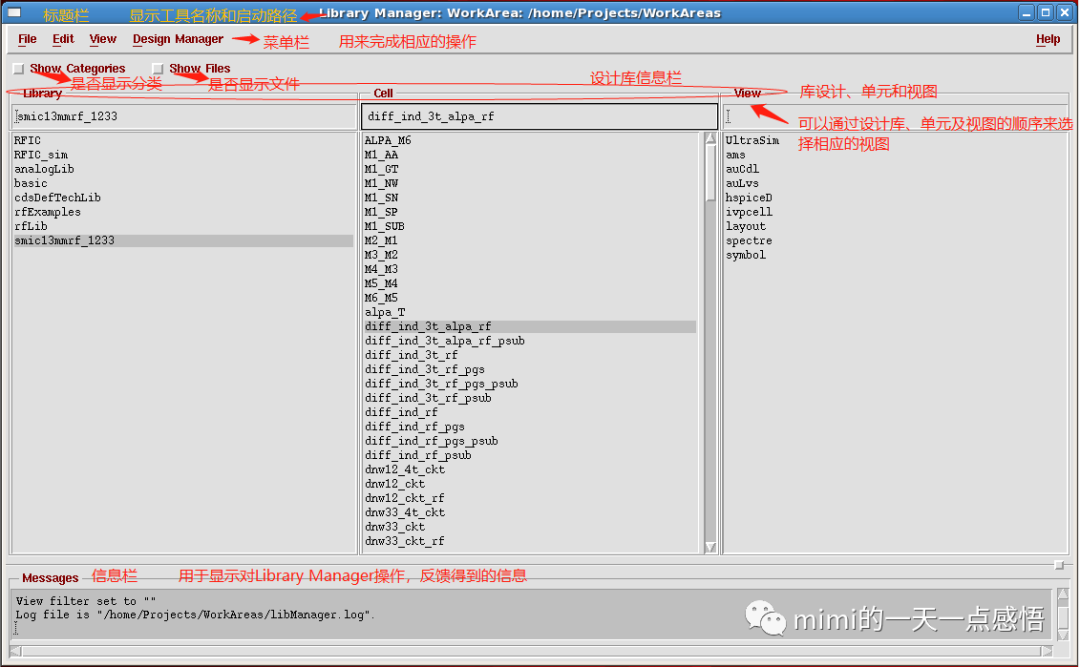The image size is (1080, 667).
Task: Select the diff_ind_rf cell
Action: (402, 413)
